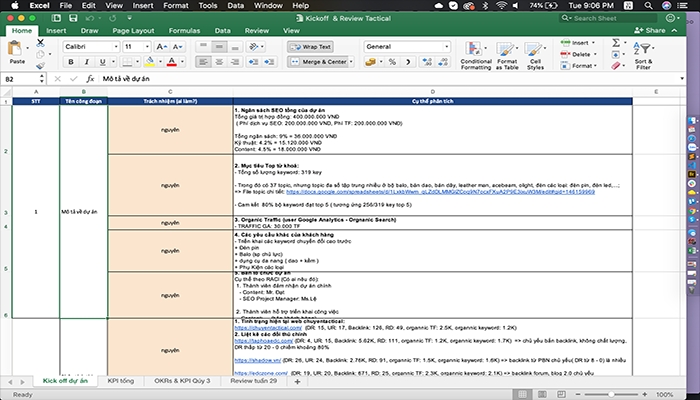This screenshot has height=400, width=700.
Task: Click the AutoSum sigma icon
Action: coord(616,43)
